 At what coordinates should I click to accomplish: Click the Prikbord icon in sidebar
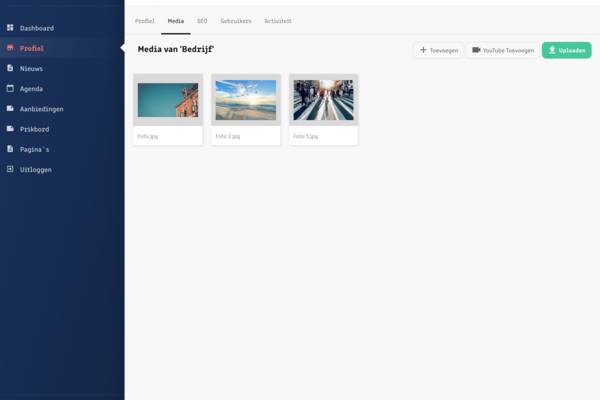(x=10, y=128)
